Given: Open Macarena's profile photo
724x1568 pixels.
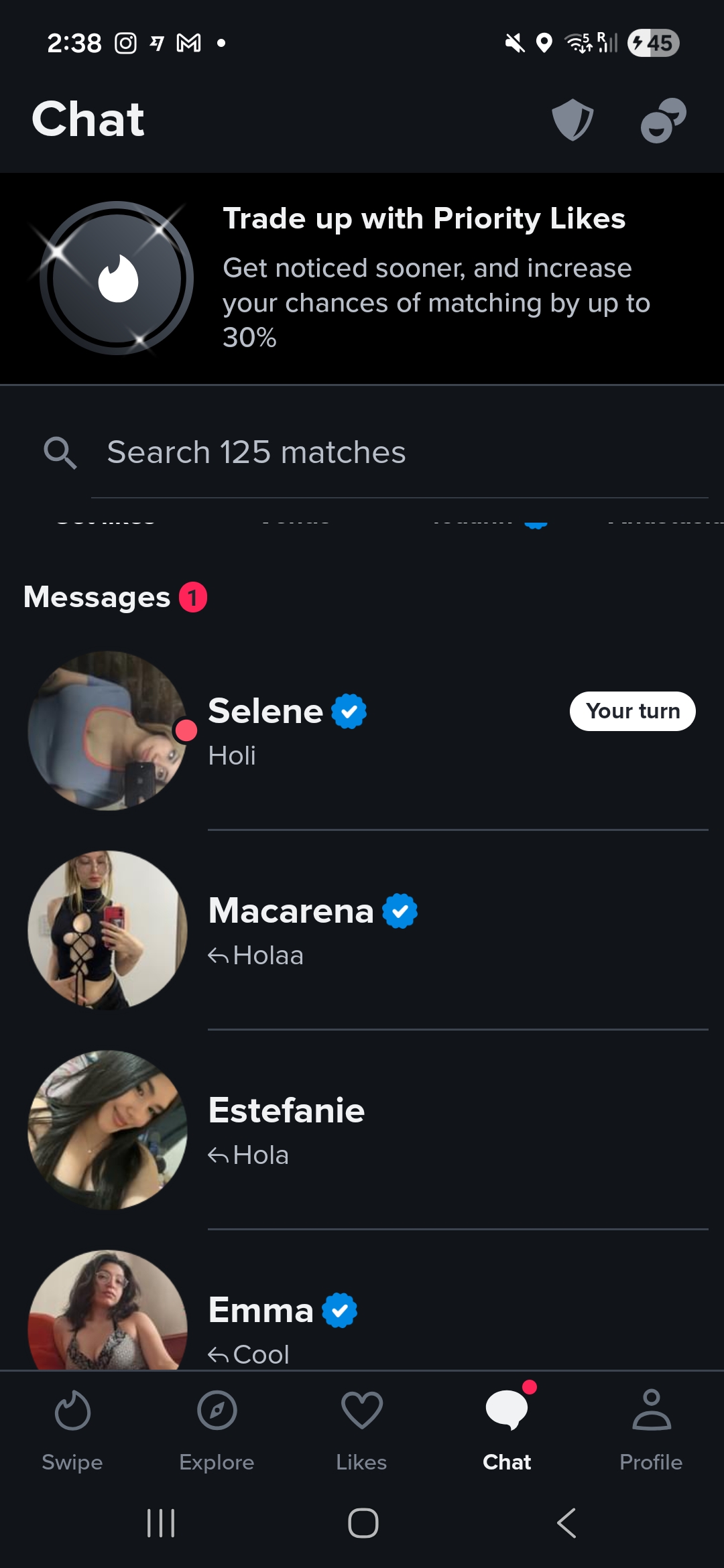Looking at the screenshot, I should click(107, 930).
